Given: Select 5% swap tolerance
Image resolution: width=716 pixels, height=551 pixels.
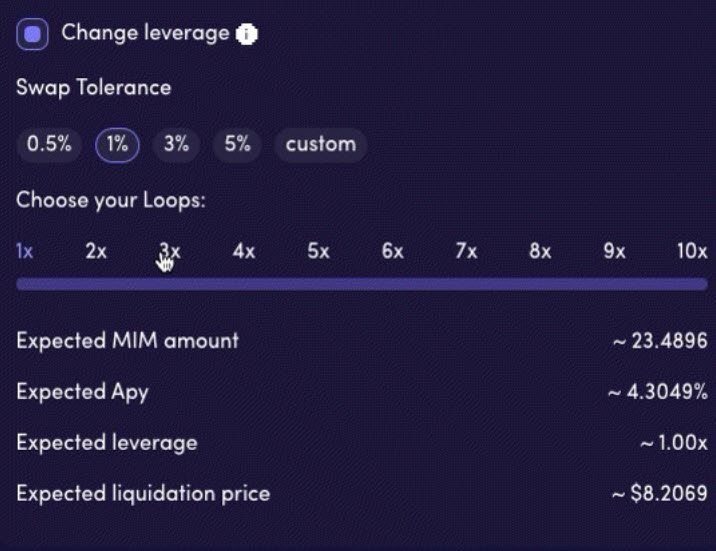Looking at the screenshot, I should 237,144.
